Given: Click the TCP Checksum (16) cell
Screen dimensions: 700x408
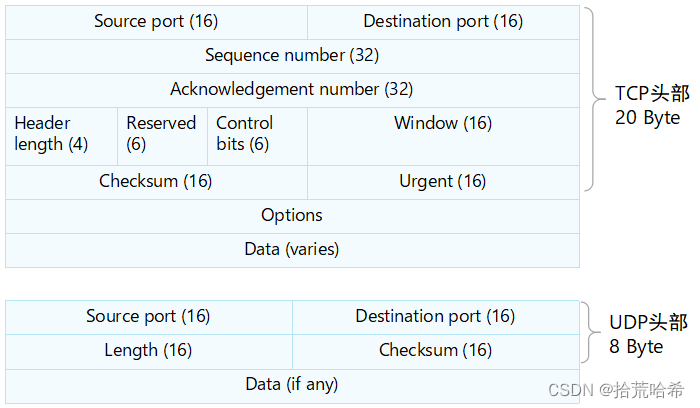Looking at the screenshot, I should [x=156, y=181].
